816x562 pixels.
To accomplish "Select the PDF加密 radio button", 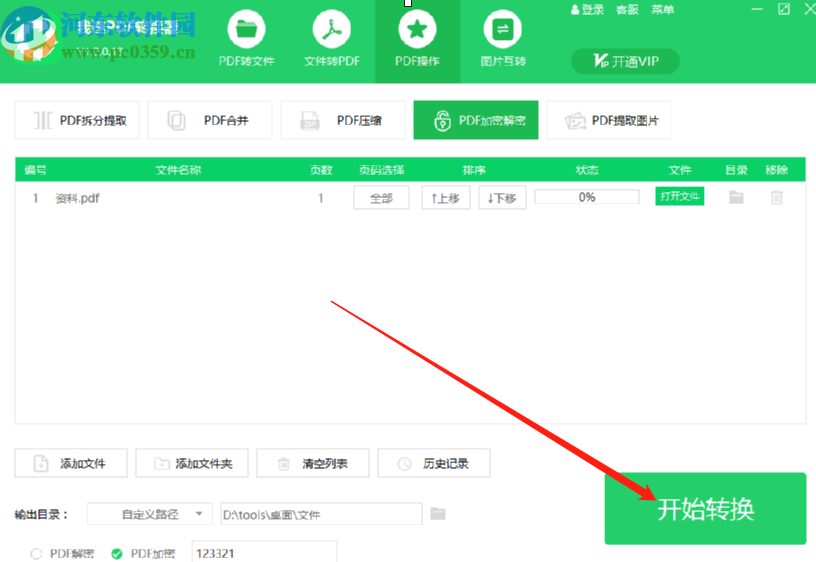I will pyautogui.click(x=117, y=554).
